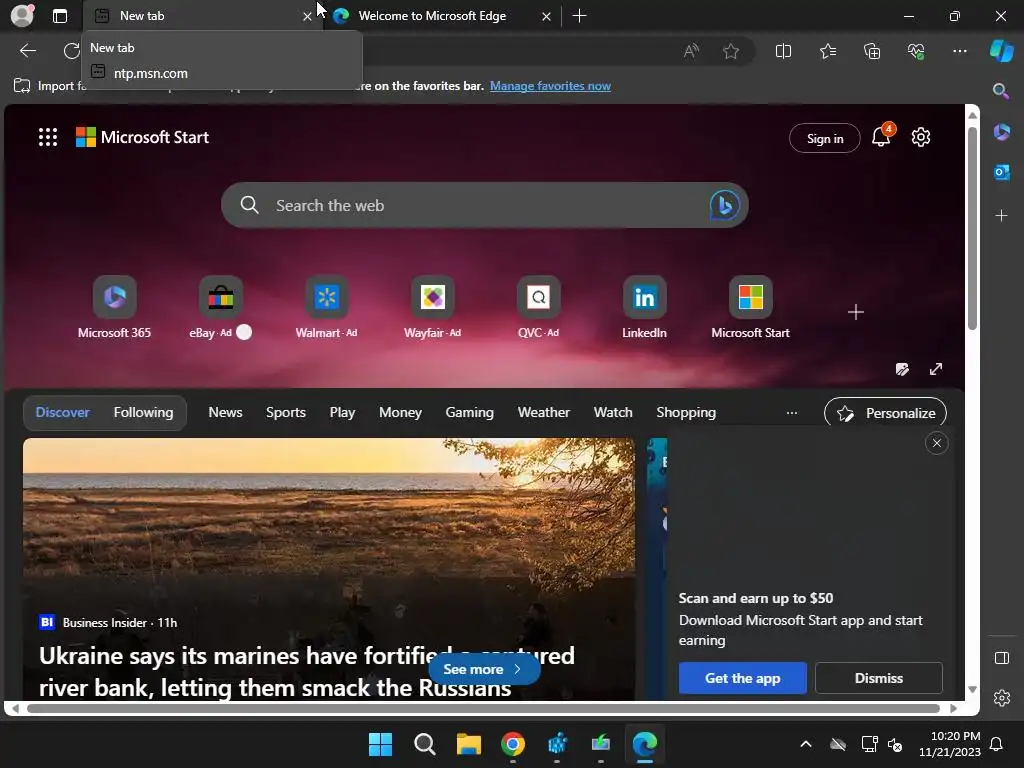Open Chrome from the taskbar

pyautogui.click(x=513, y=744)
